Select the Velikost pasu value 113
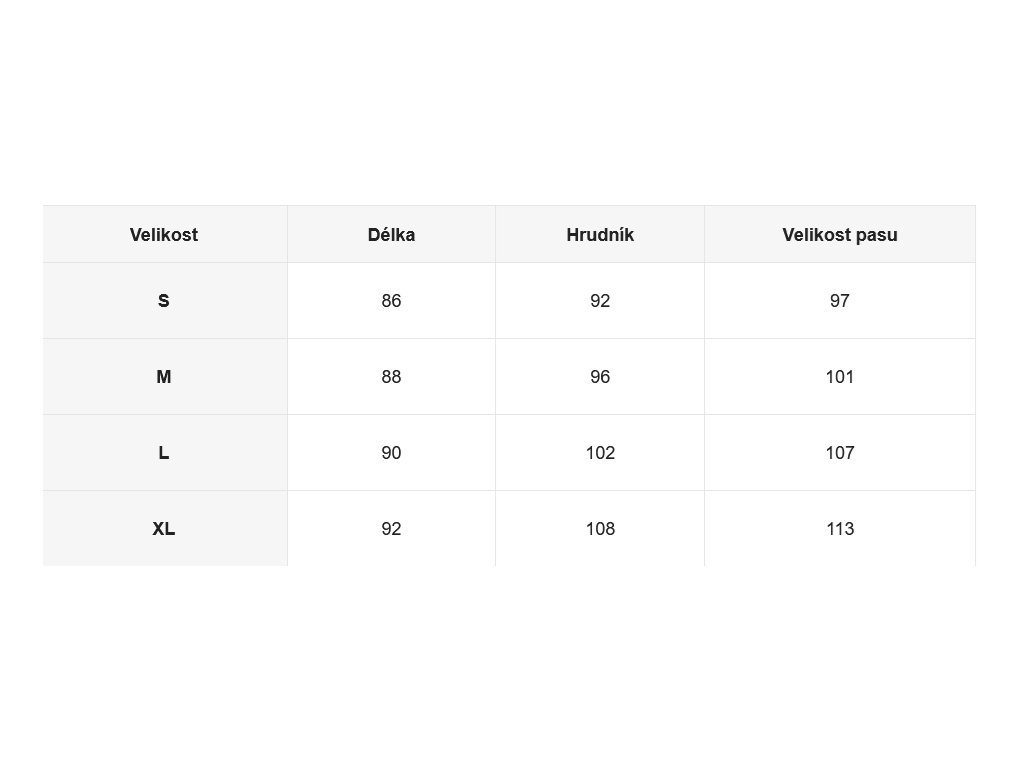Image resolution: width=1024 pixels, height=768 pixels. tap(840, 529)
